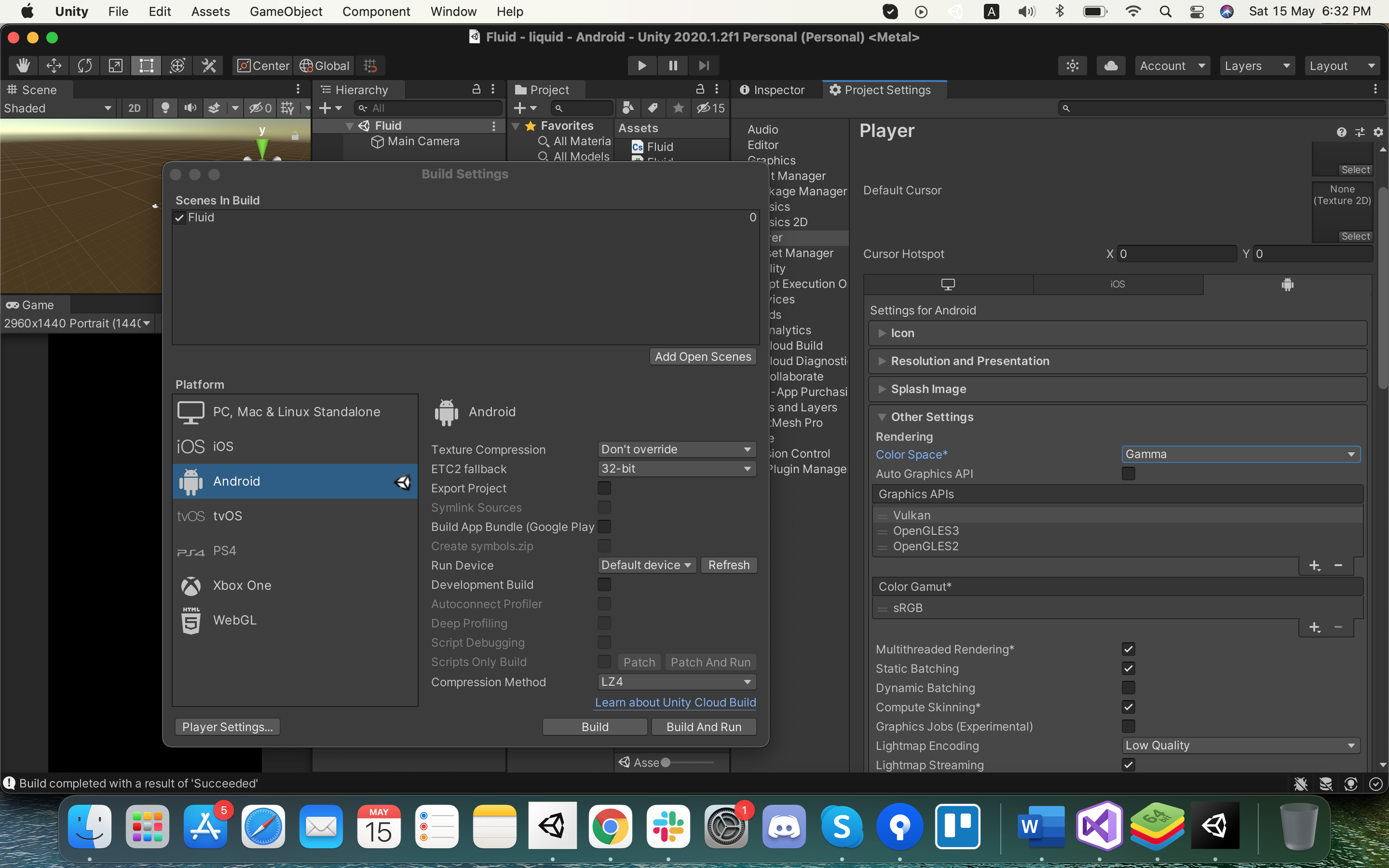The height and width of the screenshot is (868, 1389).
Task: Click the Play button
Action: tap(642, 66)
